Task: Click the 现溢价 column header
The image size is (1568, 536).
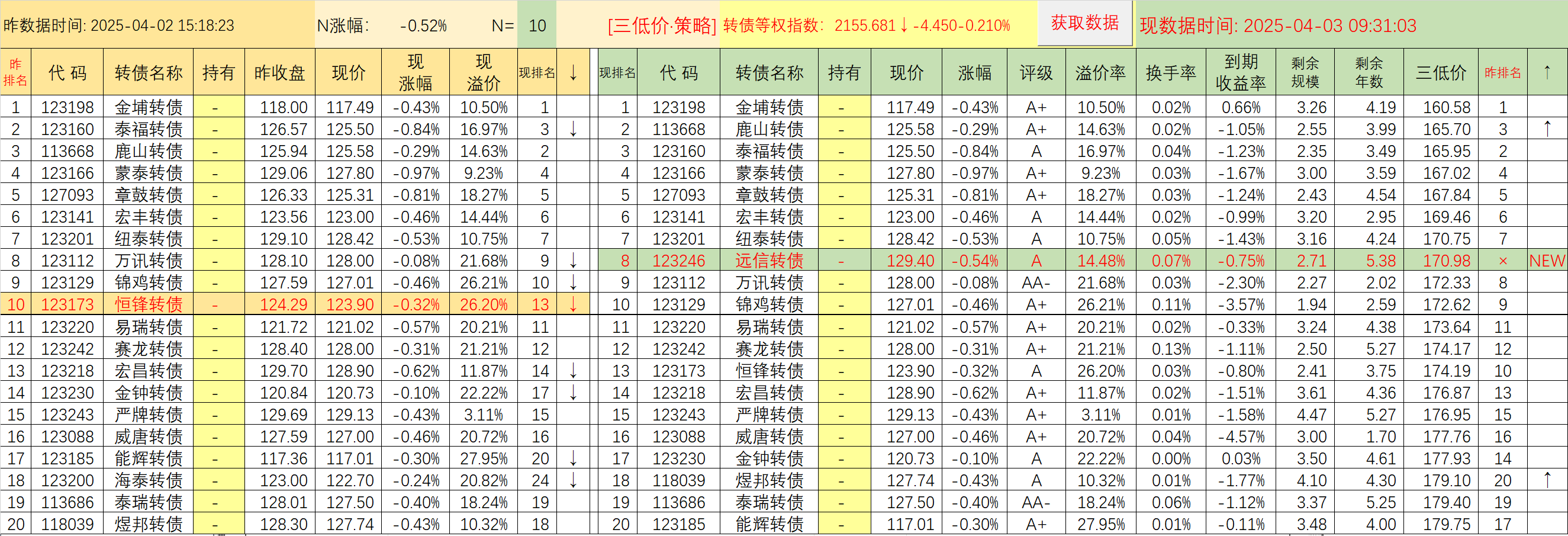Action: pyautogui.click(x=484, y=72)
